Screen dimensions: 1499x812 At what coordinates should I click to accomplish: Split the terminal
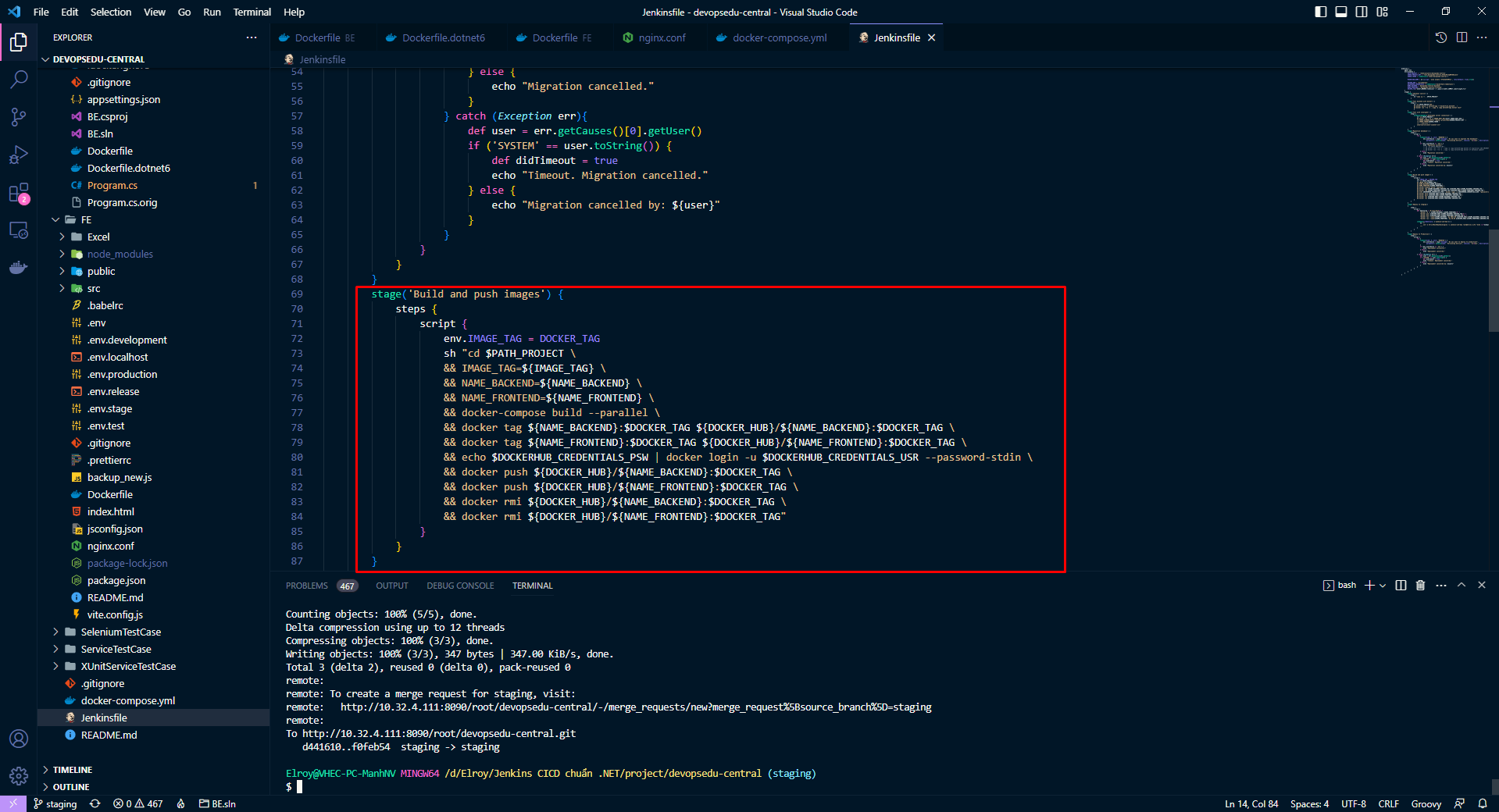[1401, 585]
